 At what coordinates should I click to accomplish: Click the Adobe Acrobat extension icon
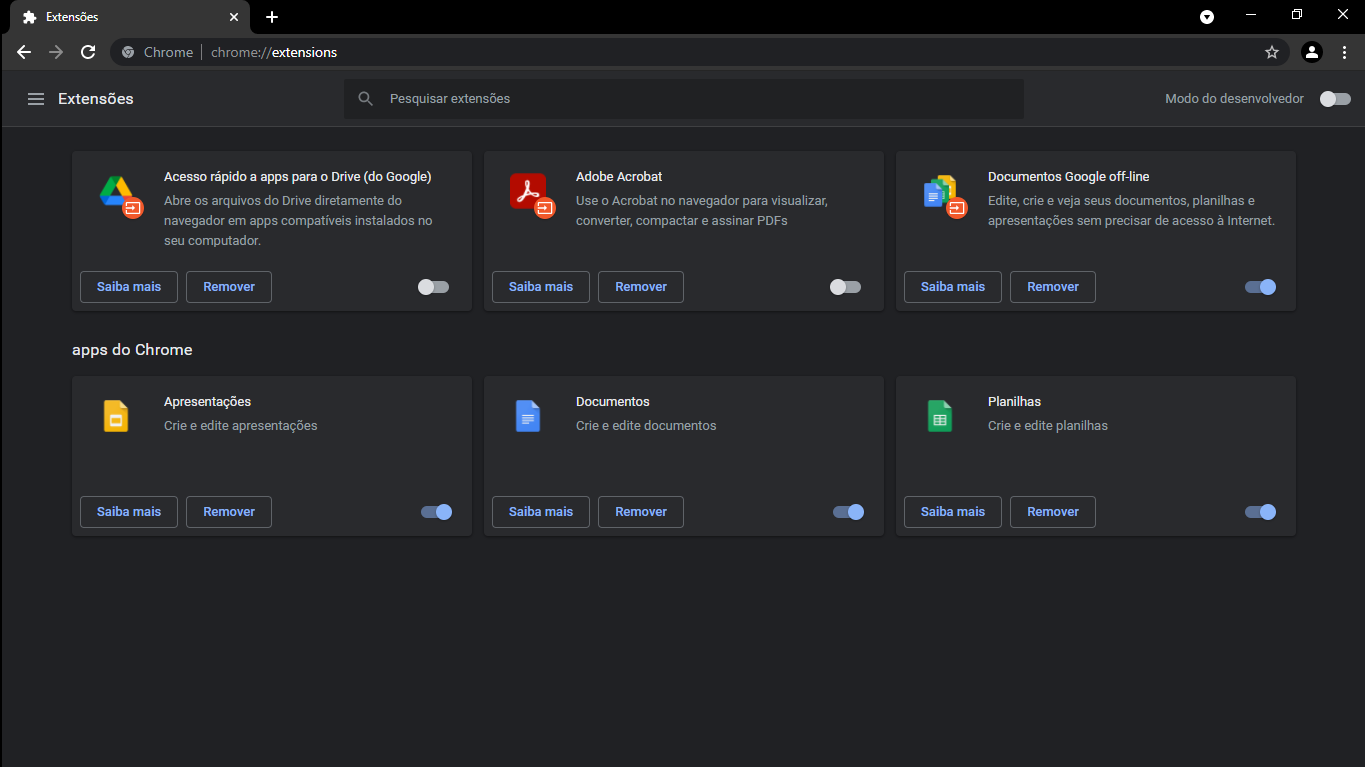point(532,195)
